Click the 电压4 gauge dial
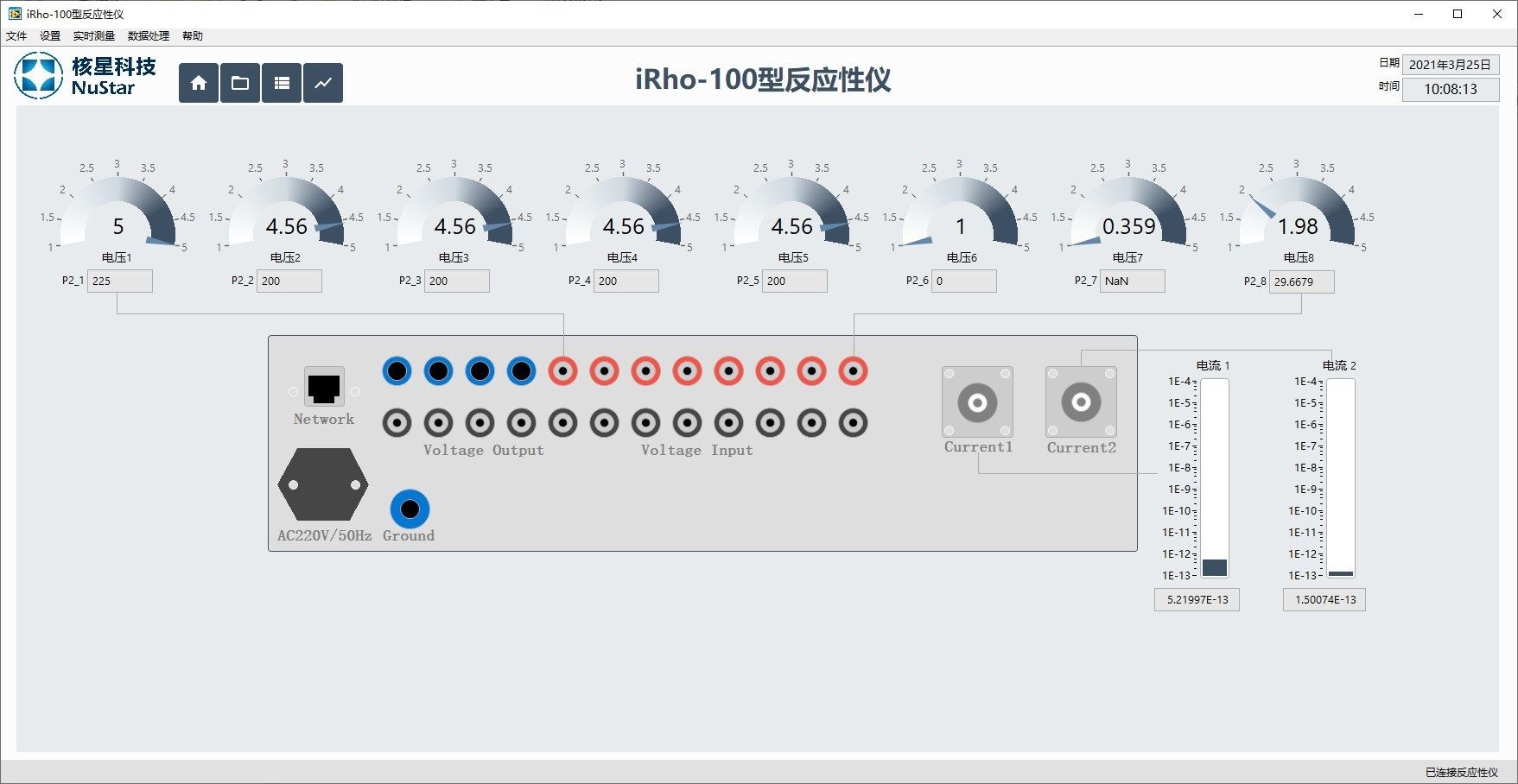 [x=623, y=212]
